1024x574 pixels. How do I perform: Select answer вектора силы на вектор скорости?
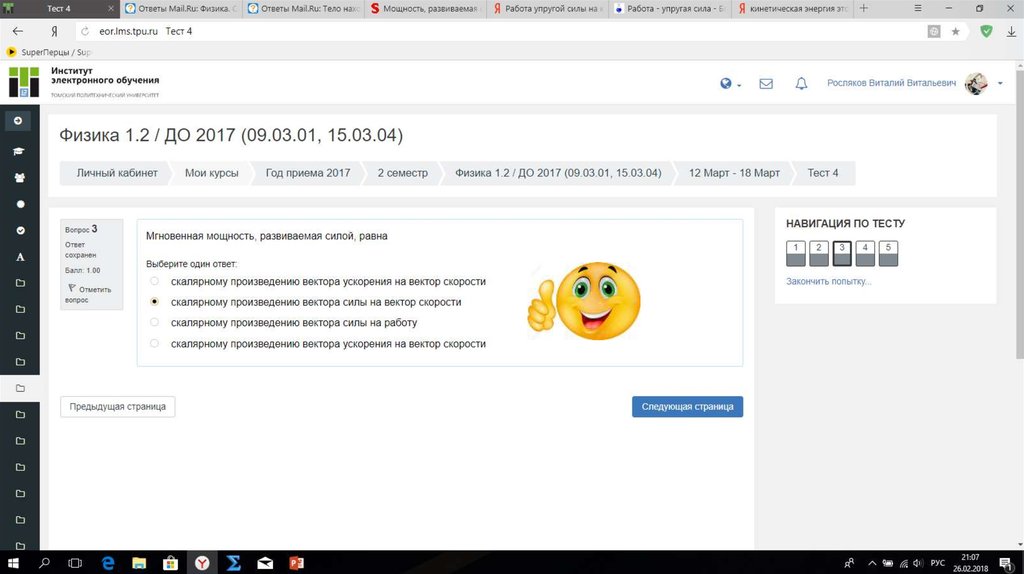point(154,302)
